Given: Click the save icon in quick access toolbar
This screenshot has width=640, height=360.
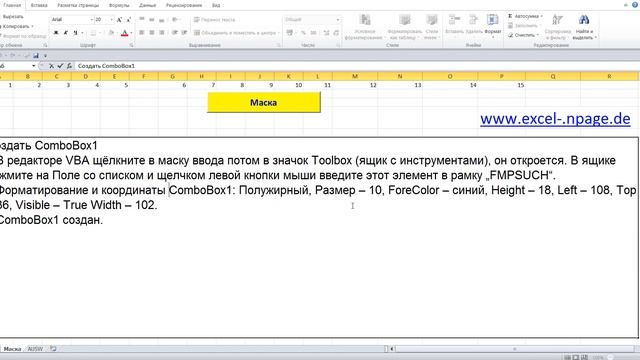Looking at the screenshot, I should pyautogui.click(x=36, y=56).
